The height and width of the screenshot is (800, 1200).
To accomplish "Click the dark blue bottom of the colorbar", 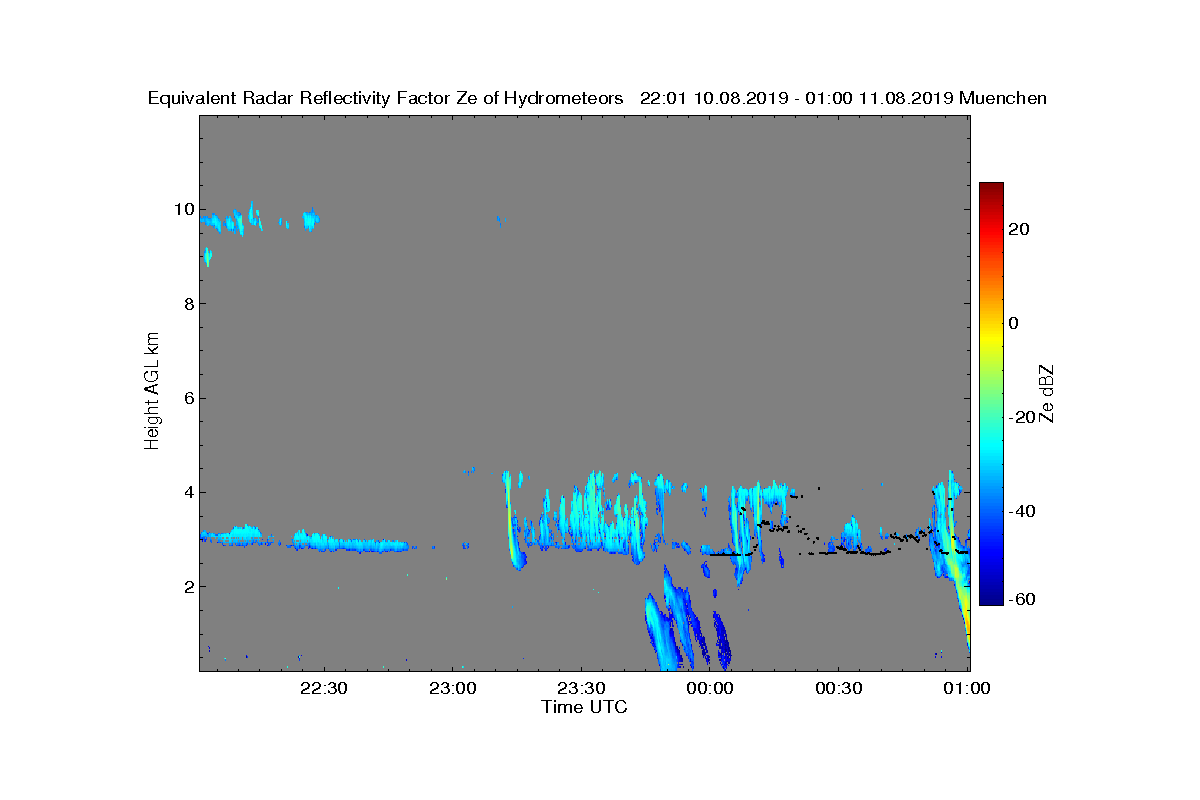I will [991, 598].
